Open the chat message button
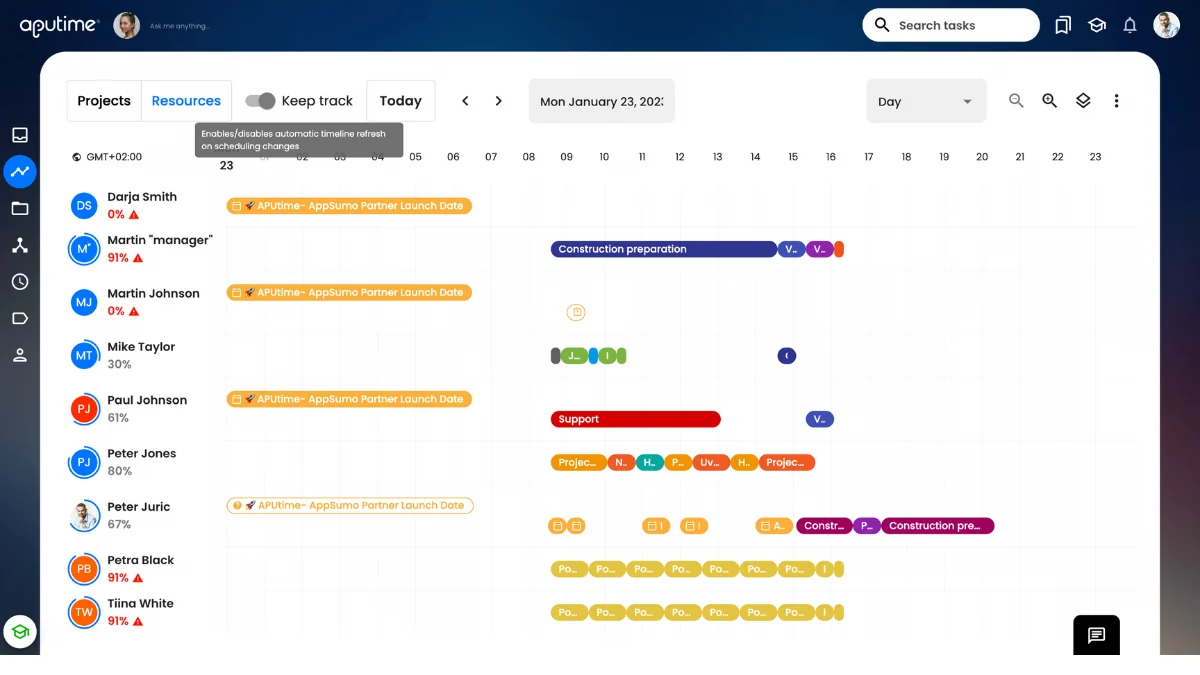Viewport: 1200px width, 675px height. tap(1096, 635)
